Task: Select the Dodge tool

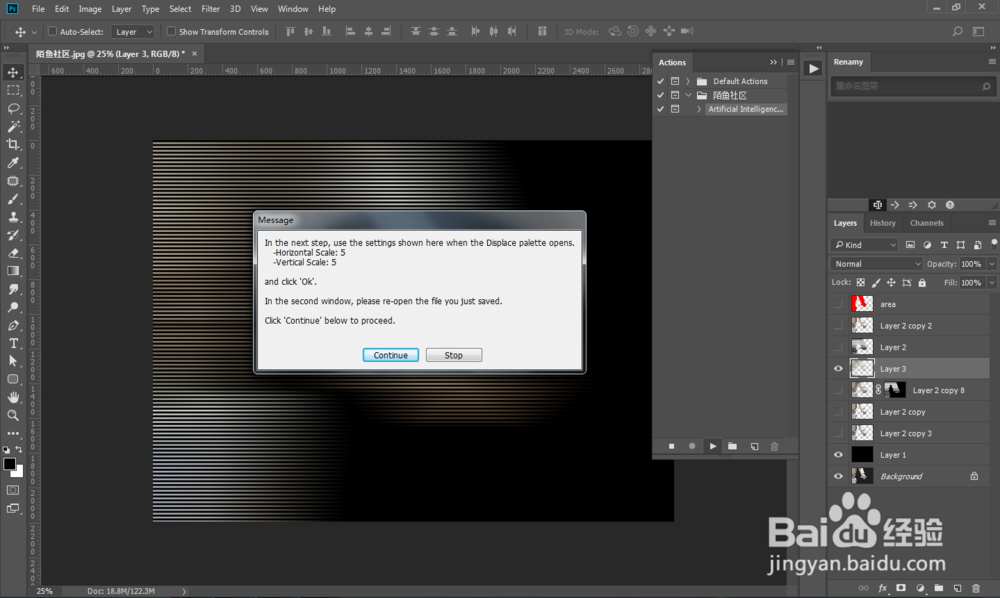Action: (x=13, y=307)
